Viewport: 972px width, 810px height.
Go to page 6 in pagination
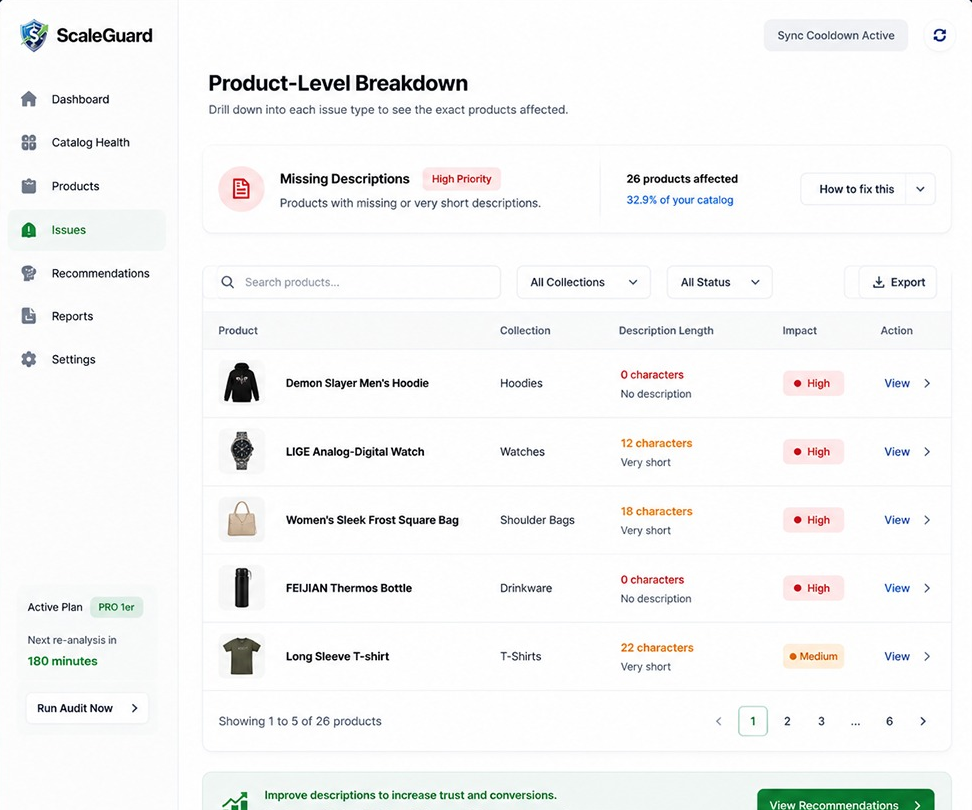point(890,721)
